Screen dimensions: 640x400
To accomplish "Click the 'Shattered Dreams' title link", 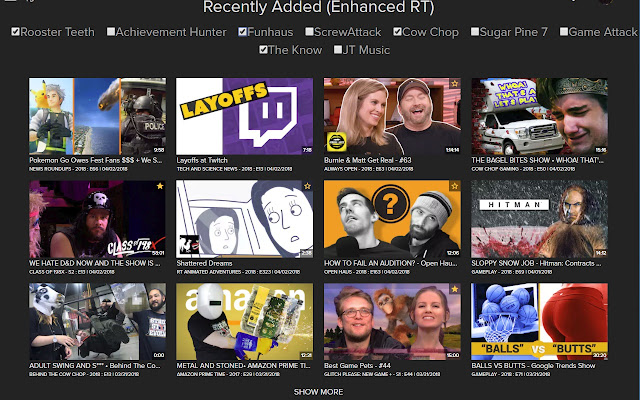I will pos(204,263).
